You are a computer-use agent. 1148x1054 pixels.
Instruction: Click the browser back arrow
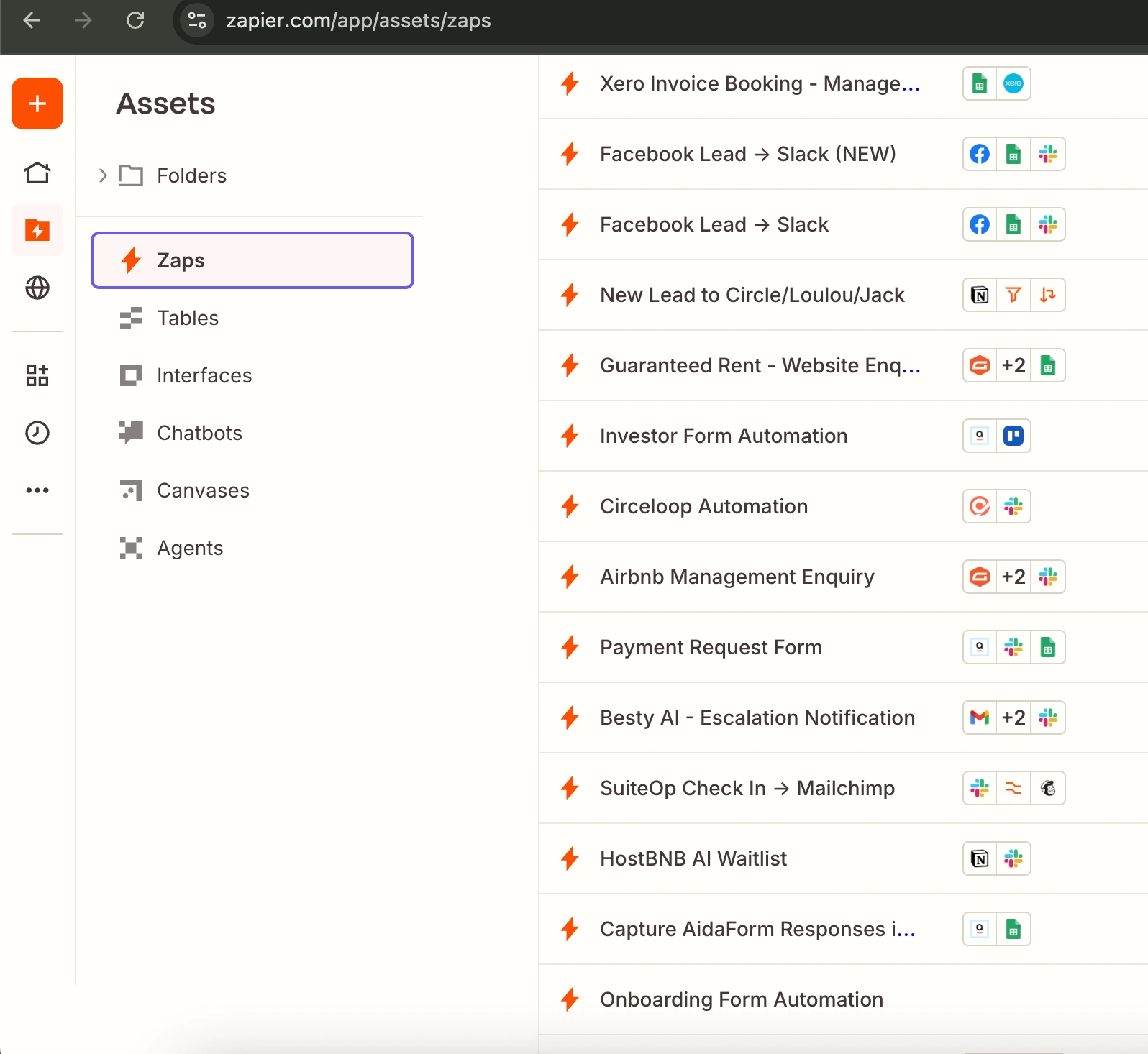tap(32, 20)
